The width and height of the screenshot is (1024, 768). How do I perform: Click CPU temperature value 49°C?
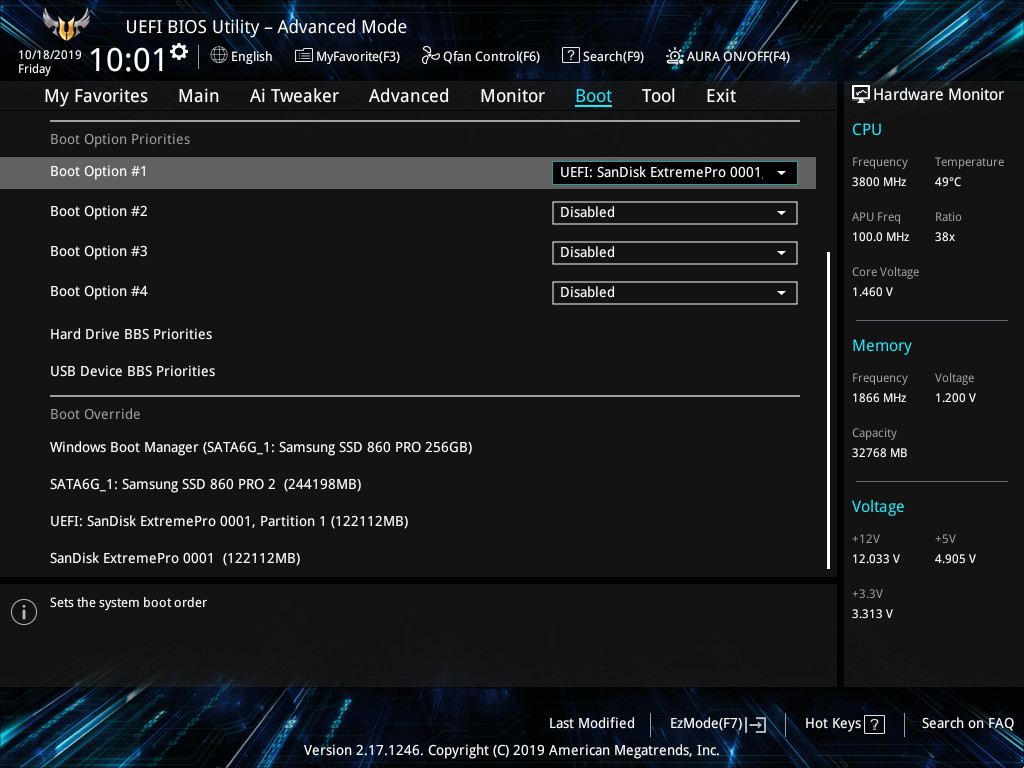tap(948, 182)
